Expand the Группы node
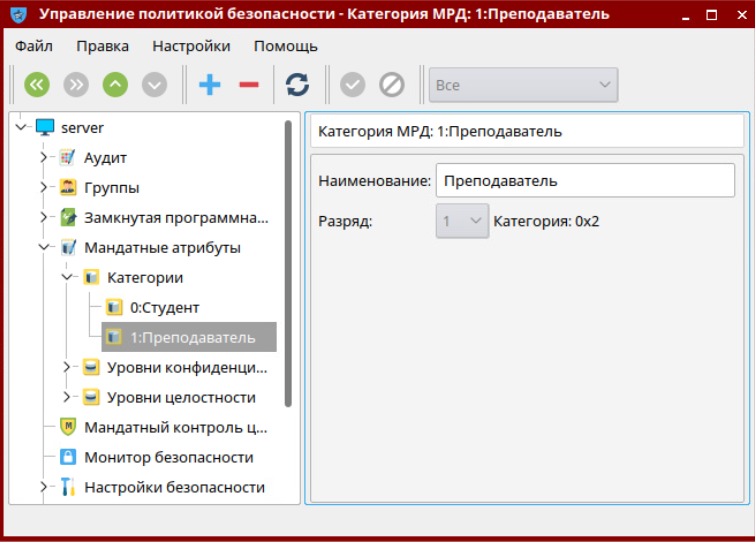Viewport: 755px width, 542px height. click(x=43, y=187)
